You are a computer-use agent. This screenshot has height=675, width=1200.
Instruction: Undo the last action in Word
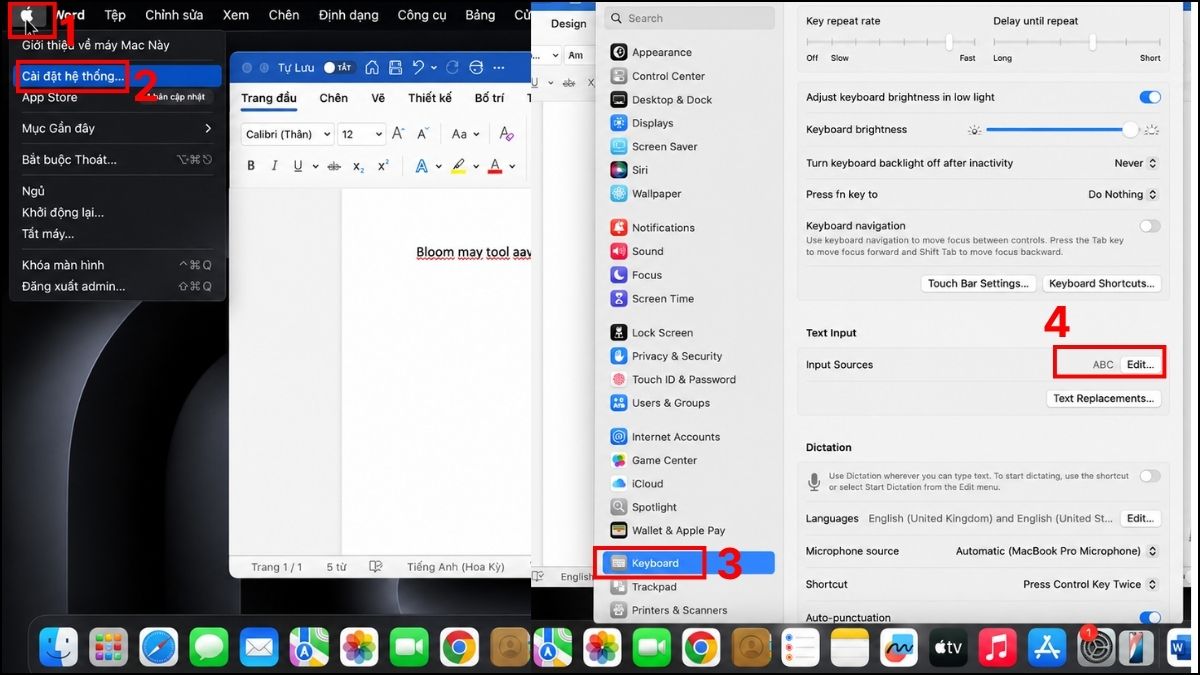tap(419, 67)
